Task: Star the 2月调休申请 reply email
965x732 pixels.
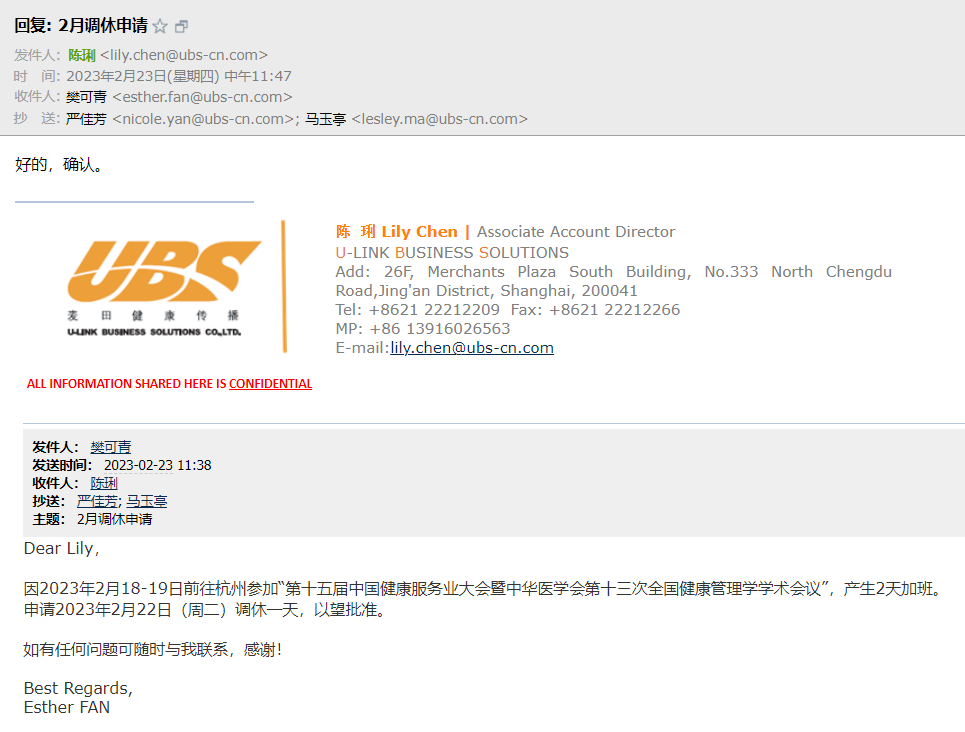Action: [x=160, y=26]
